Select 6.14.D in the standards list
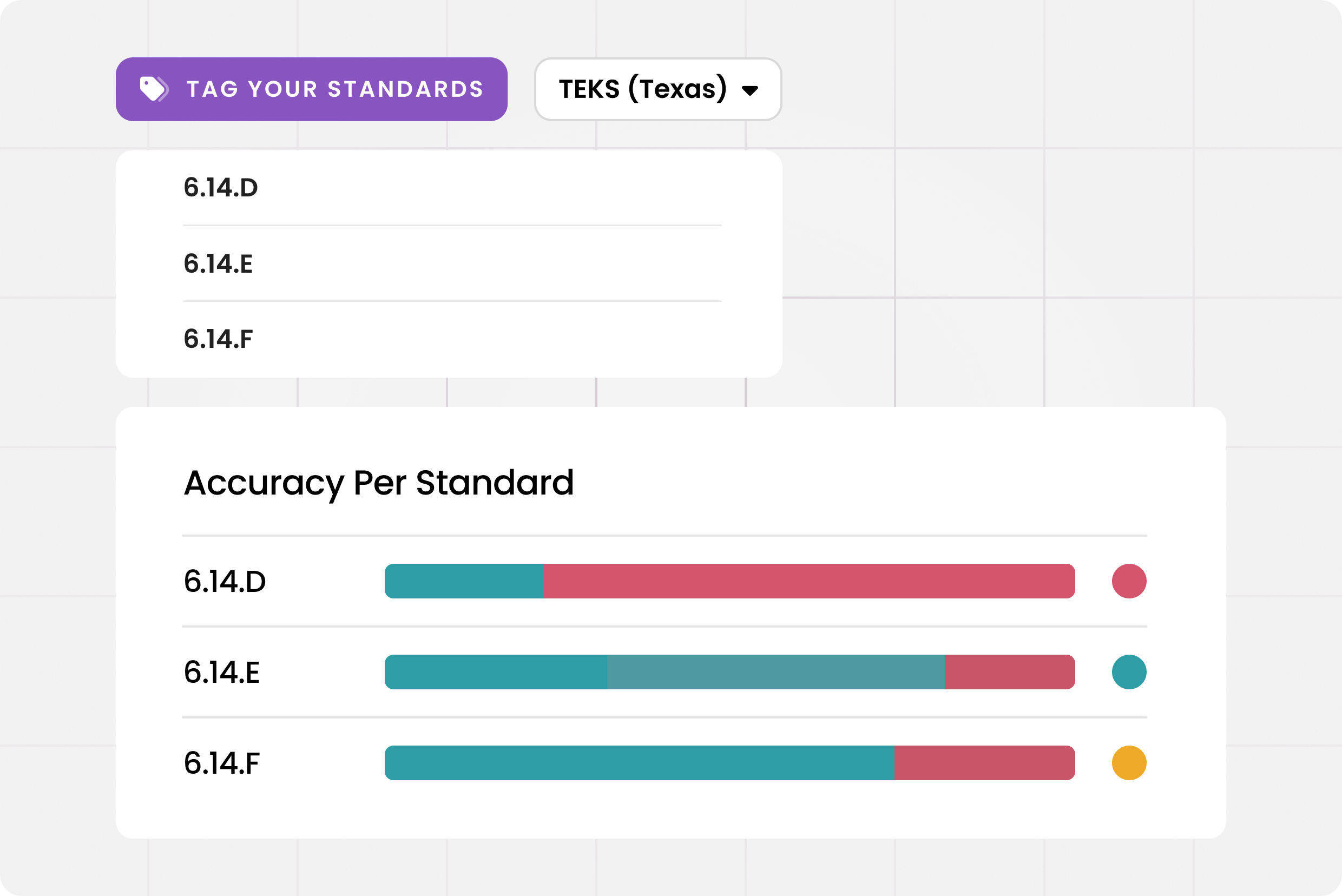Image resolution: width=1342 pixels, height=896 pixels. point(221,188)
